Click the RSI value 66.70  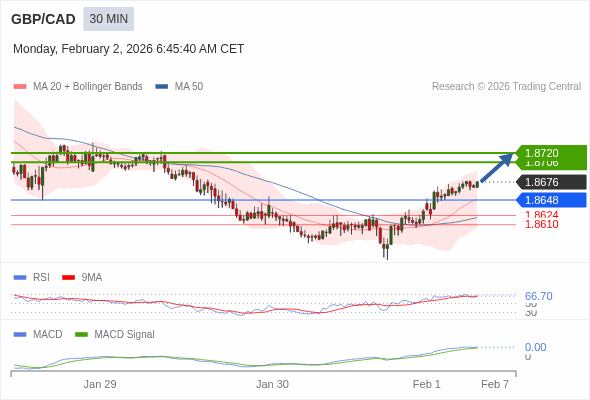coord(539,296)
